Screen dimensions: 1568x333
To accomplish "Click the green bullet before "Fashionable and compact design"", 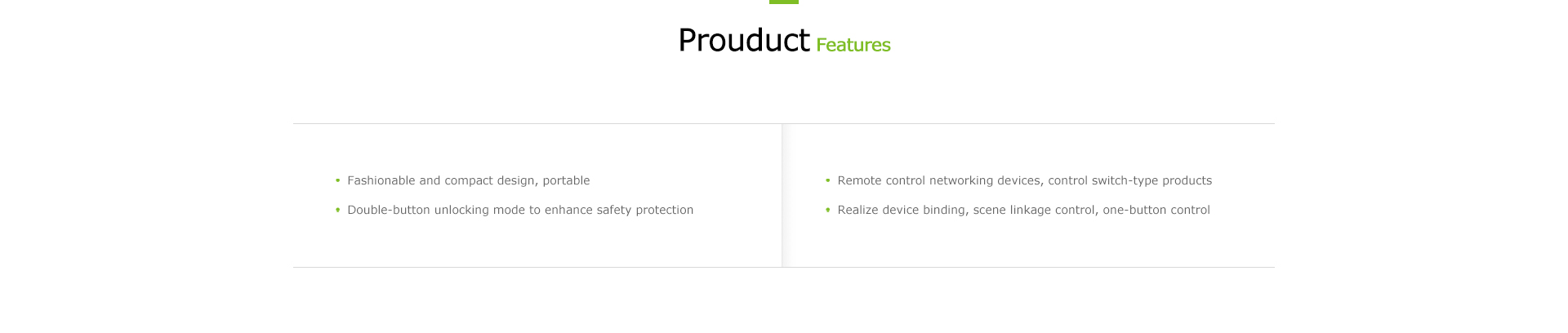I will [x=337, y=180].
